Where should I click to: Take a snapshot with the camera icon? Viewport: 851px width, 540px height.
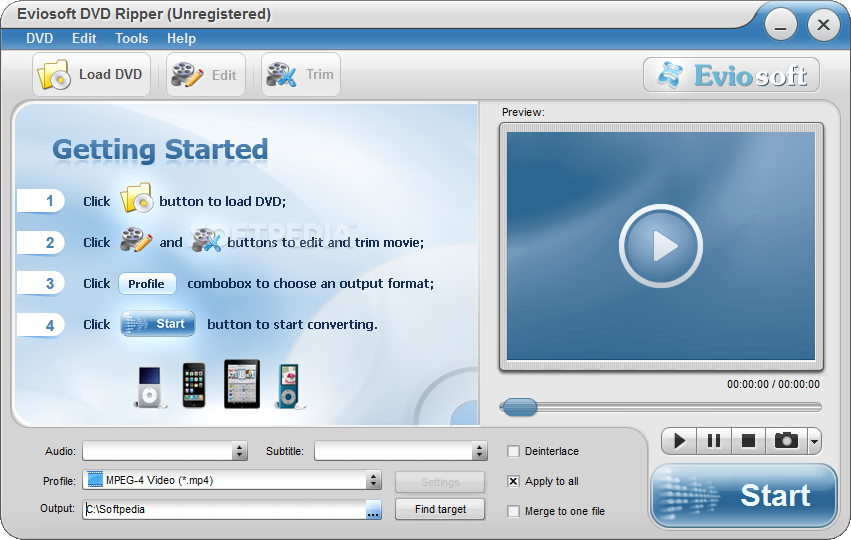786,441
